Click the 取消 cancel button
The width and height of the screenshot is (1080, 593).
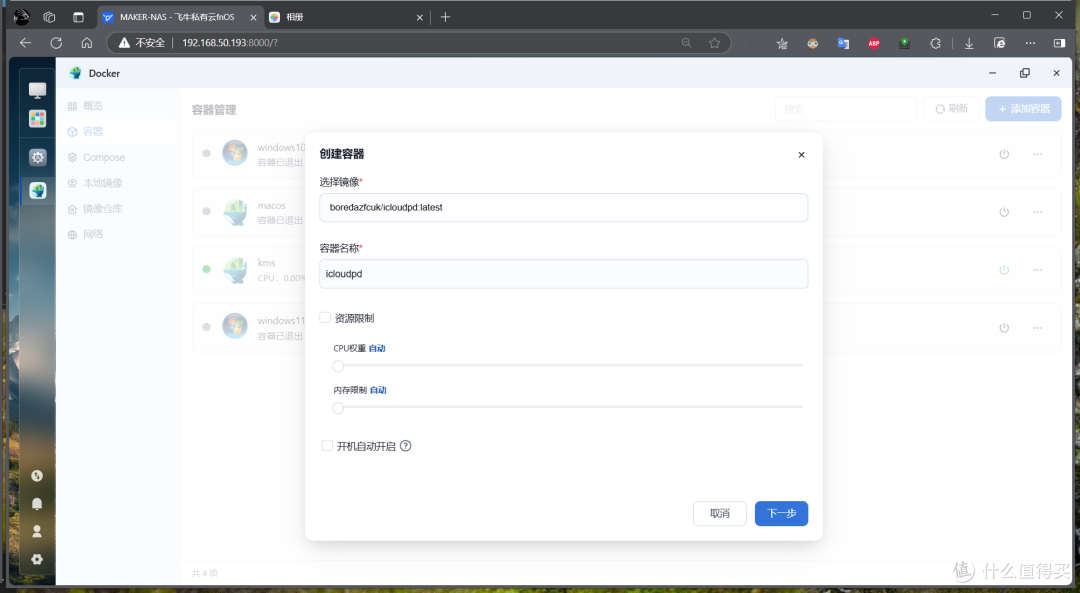point(720,513)
